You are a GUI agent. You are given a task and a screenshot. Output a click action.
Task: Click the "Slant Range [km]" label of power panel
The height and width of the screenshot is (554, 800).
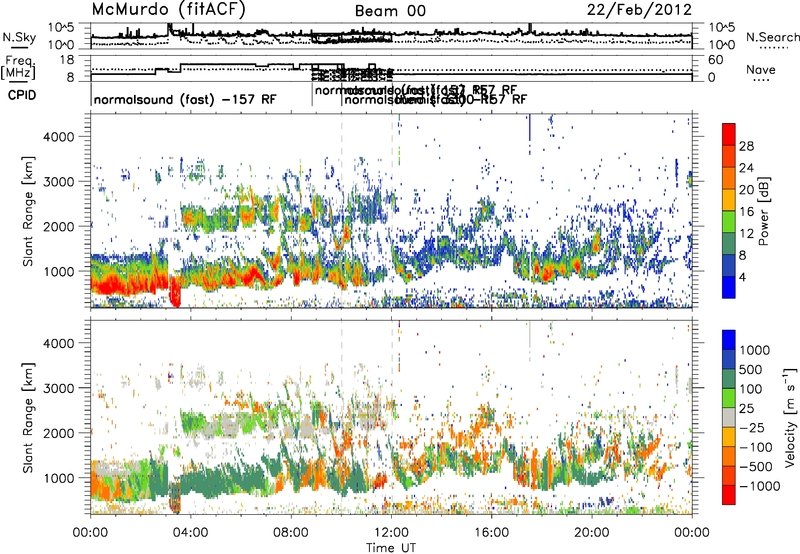click(x=28, y=211)
